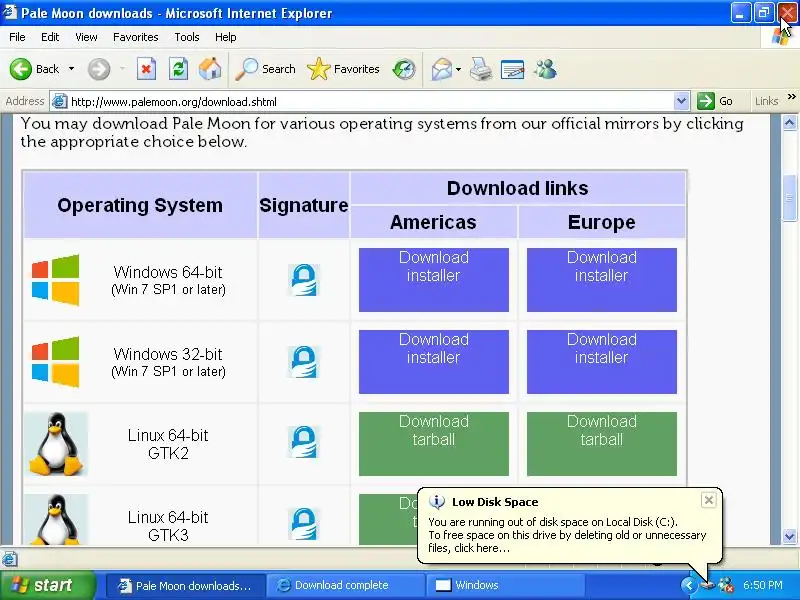Screen dimensions: 800x600
Task: Download Windows 32-bit installer from Americas
Action: [x=434, y=362]
